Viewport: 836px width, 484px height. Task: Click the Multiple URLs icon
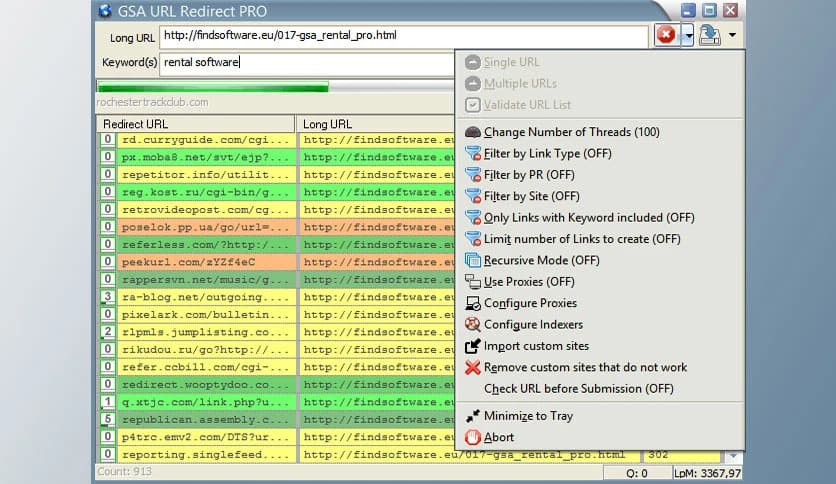point(472,84)
